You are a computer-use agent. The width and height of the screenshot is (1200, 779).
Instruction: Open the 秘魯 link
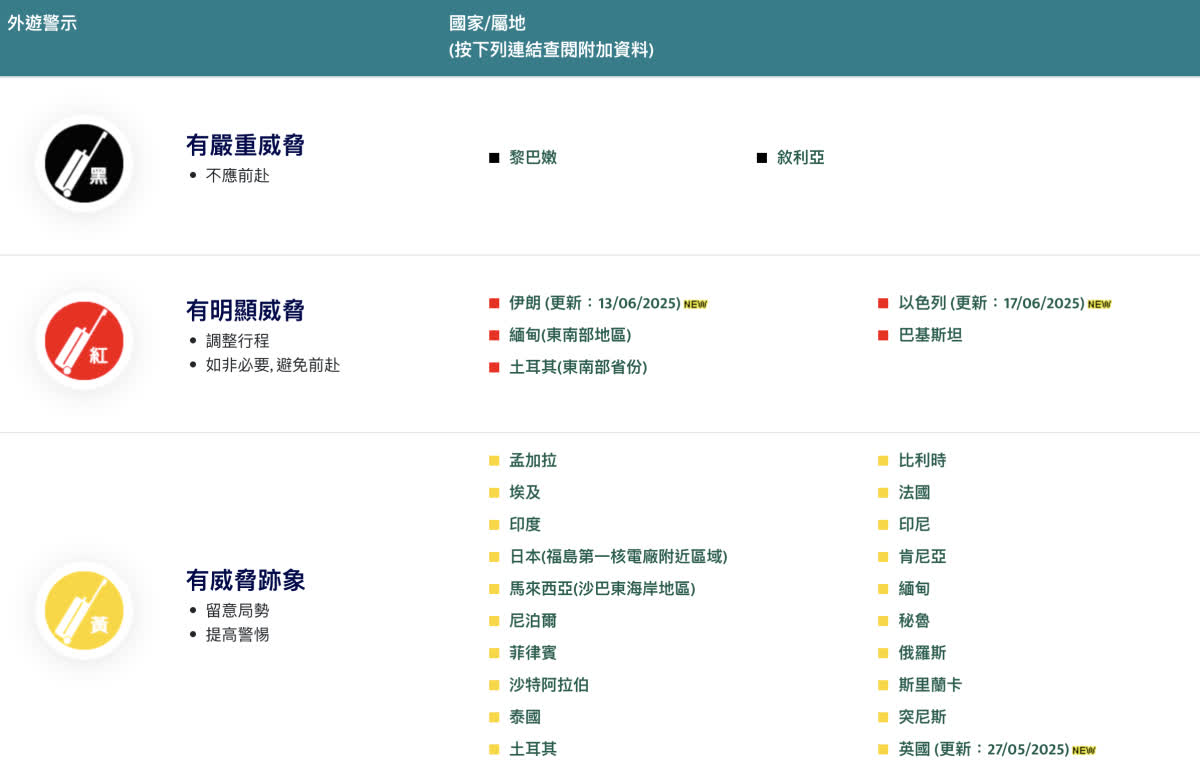click(915, 621)
